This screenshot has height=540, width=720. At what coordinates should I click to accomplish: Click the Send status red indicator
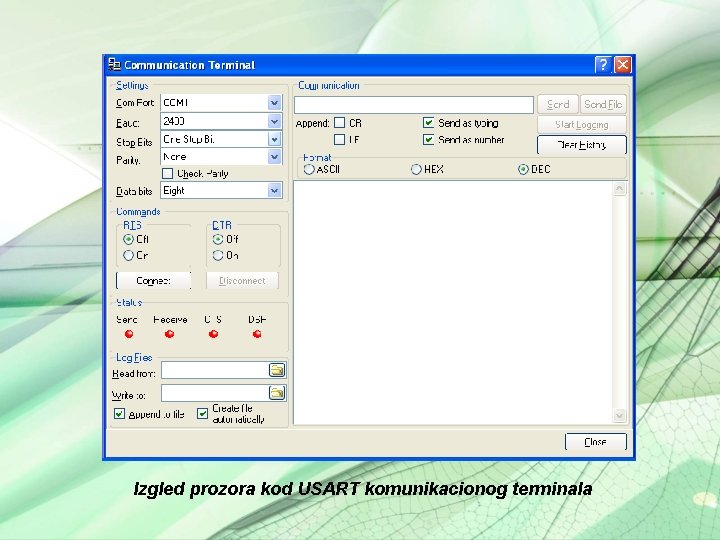click(x=129, y=334)
